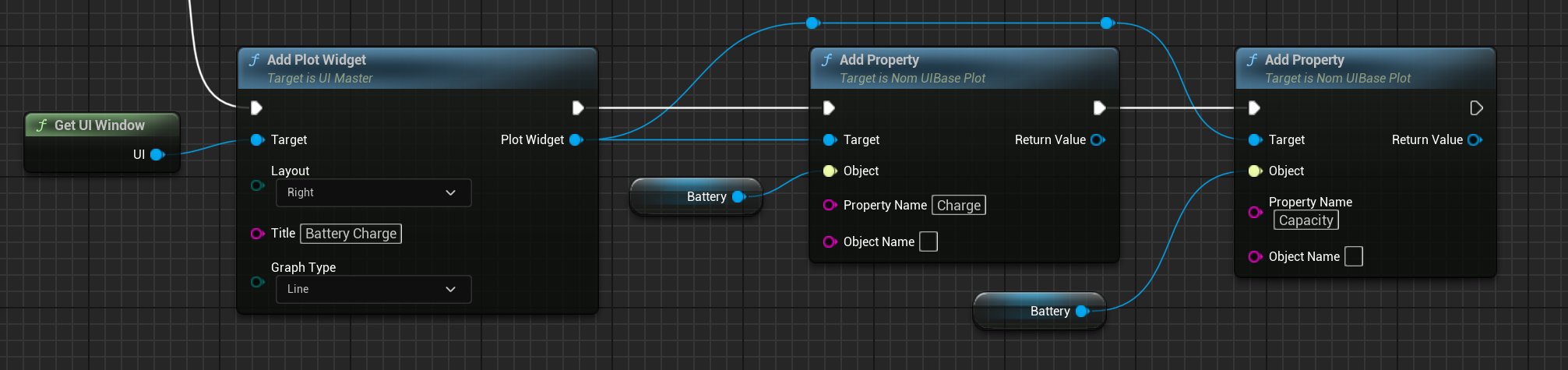This screenshot has height=370, width=1568.
Task: Click the Plot Widget output pin
Action: [576, 139]
